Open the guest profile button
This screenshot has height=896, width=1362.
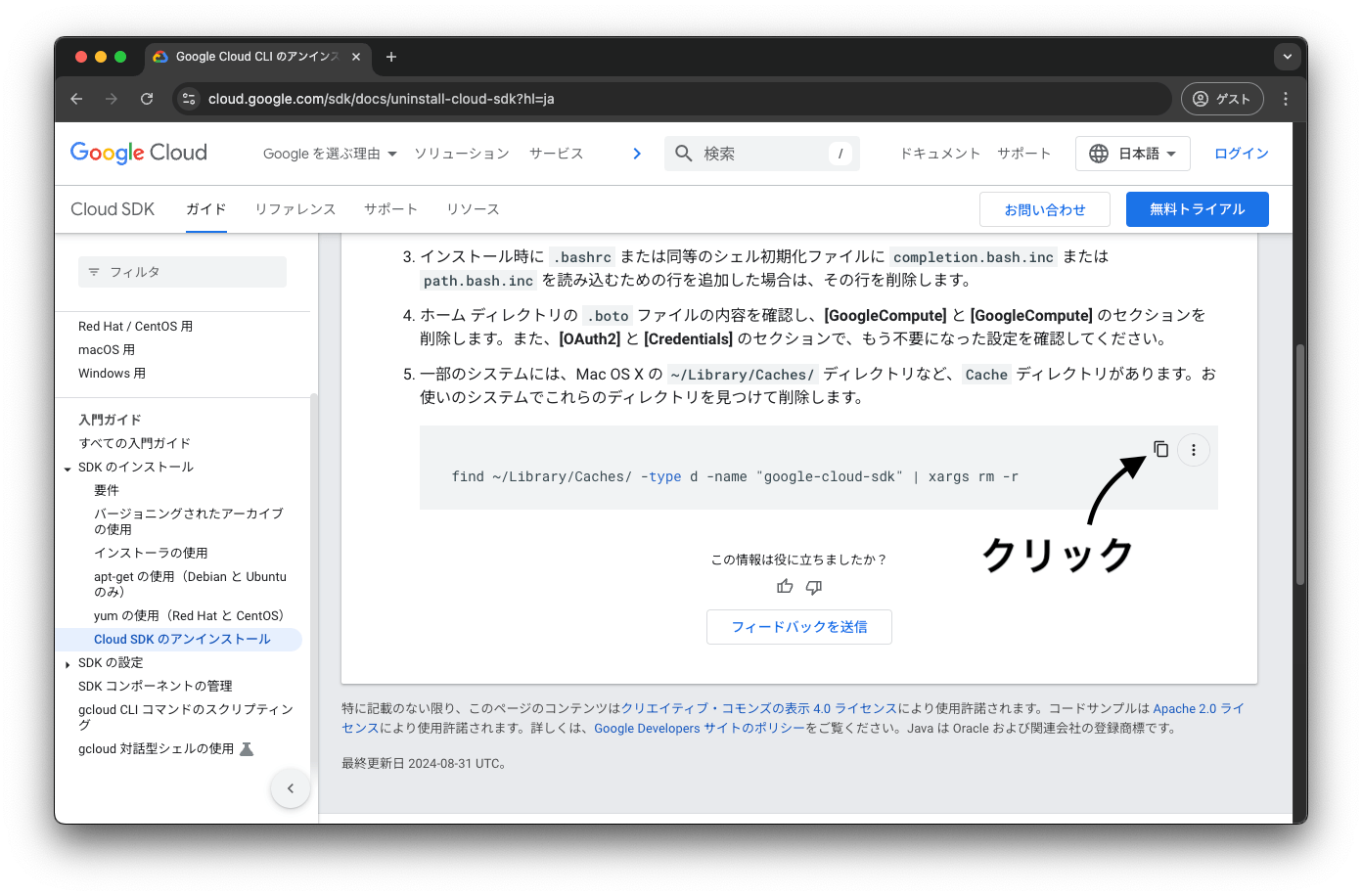click(1222, 99)
